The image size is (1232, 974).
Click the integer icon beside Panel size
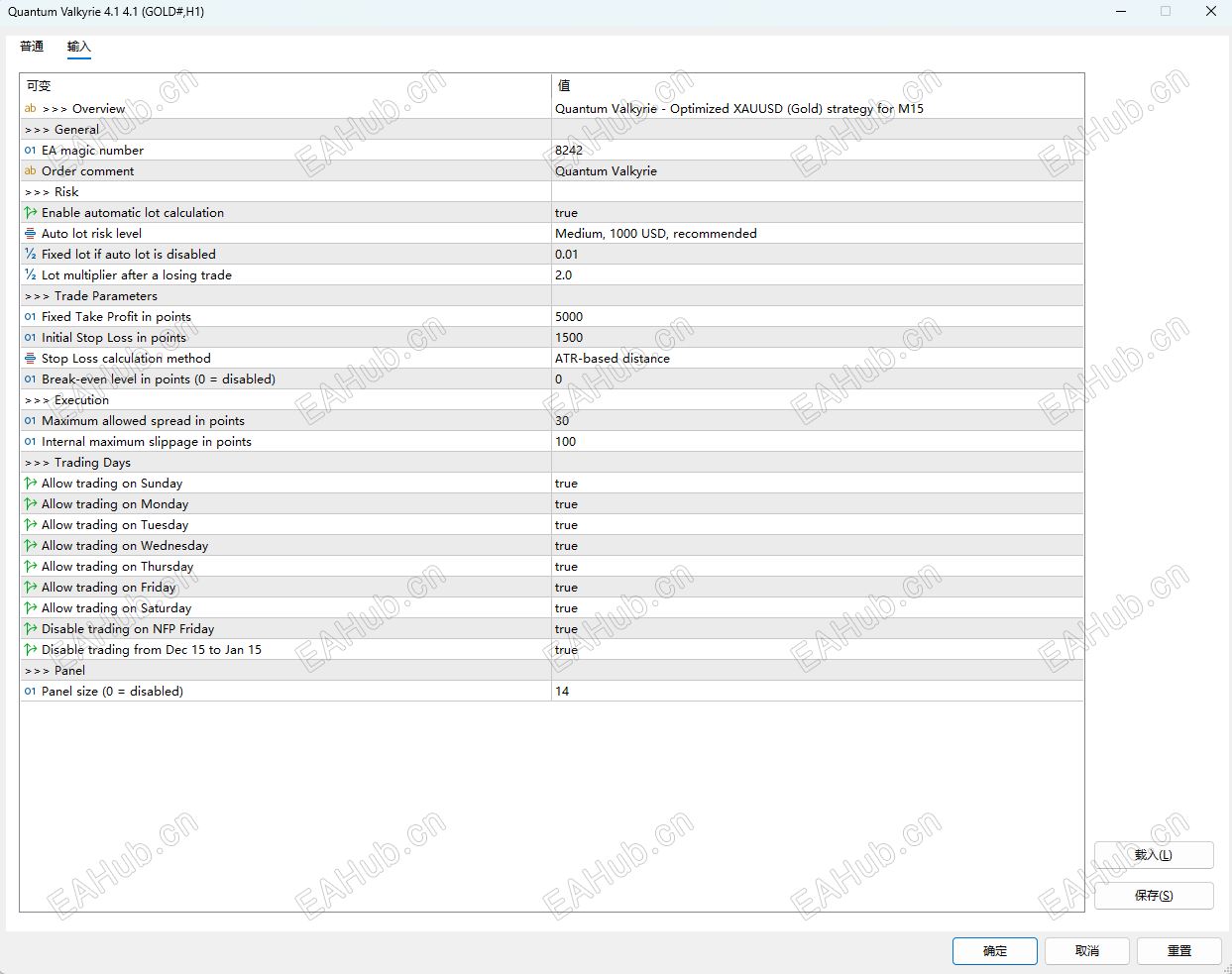pyautogui.click(x=31, y=692)
